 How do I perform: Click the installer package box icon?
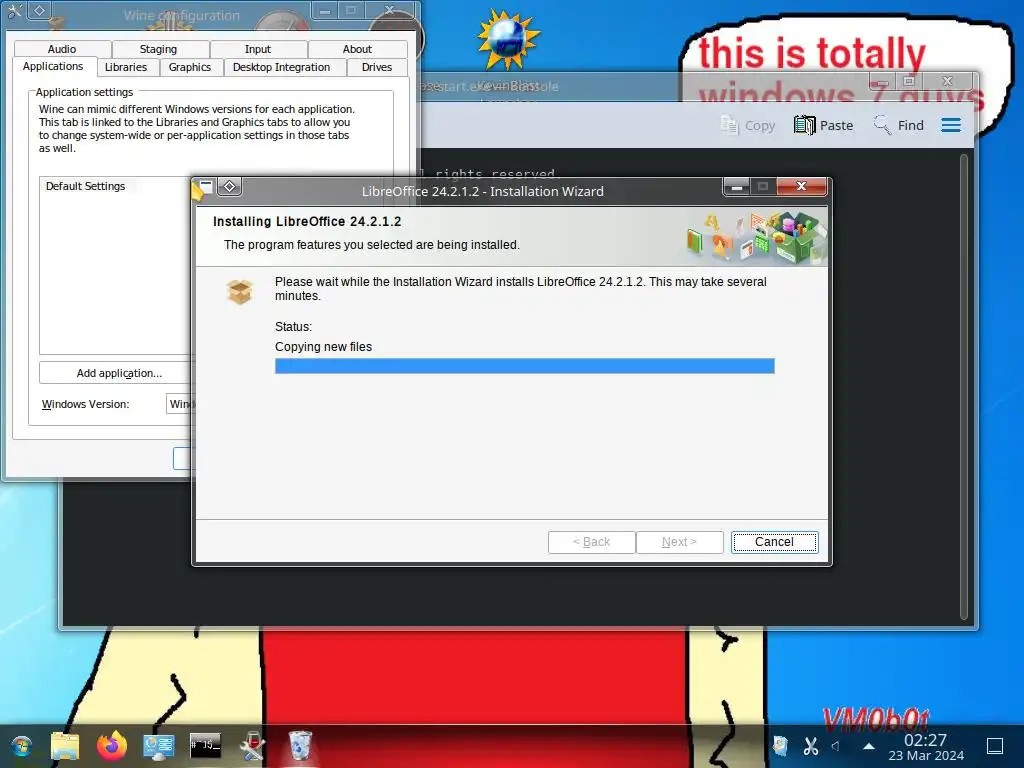coord(240,292)
